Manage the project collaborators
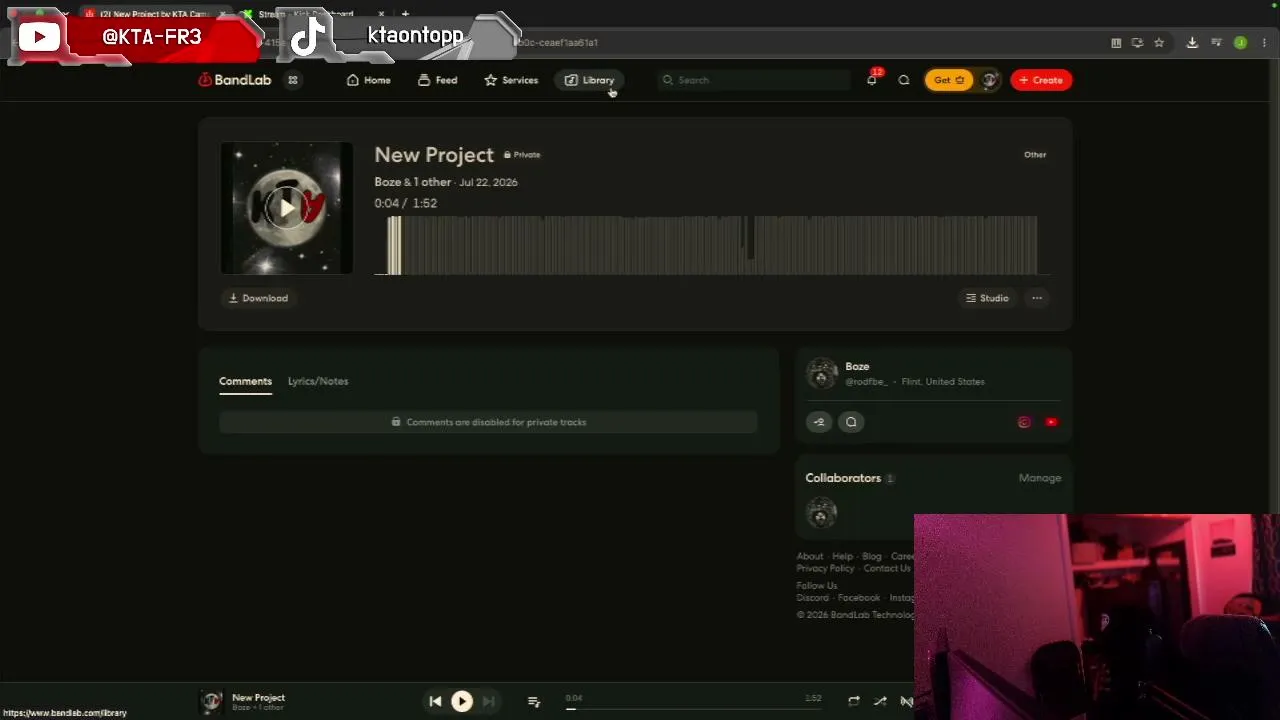 coord(1040,478)
